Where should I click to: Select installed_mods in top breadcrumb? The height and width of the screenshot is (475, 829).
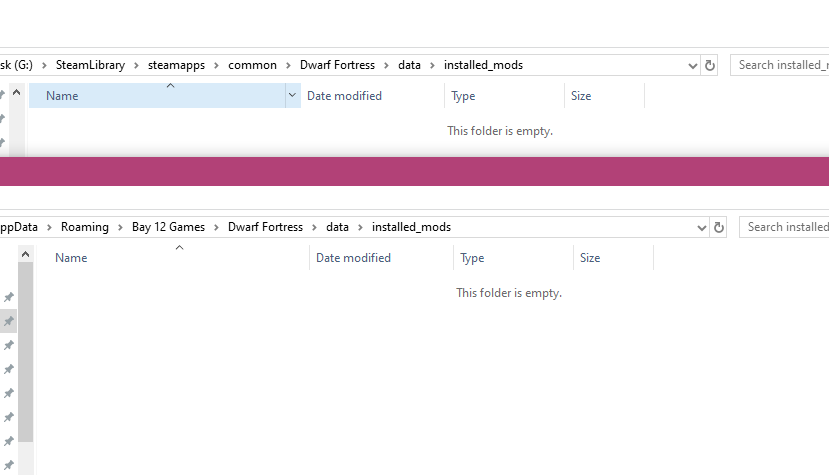(483, 65)
